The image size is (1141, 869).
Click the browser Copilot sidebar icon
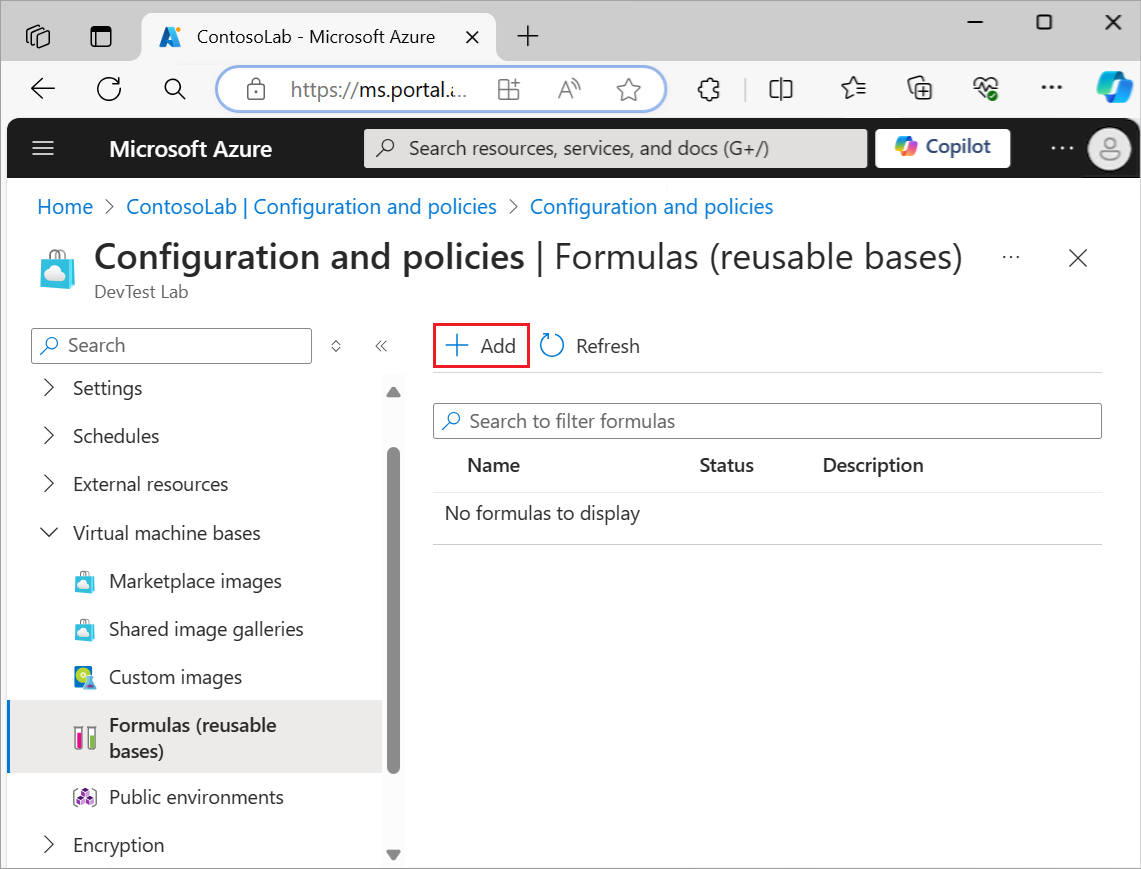(1112, 88)
